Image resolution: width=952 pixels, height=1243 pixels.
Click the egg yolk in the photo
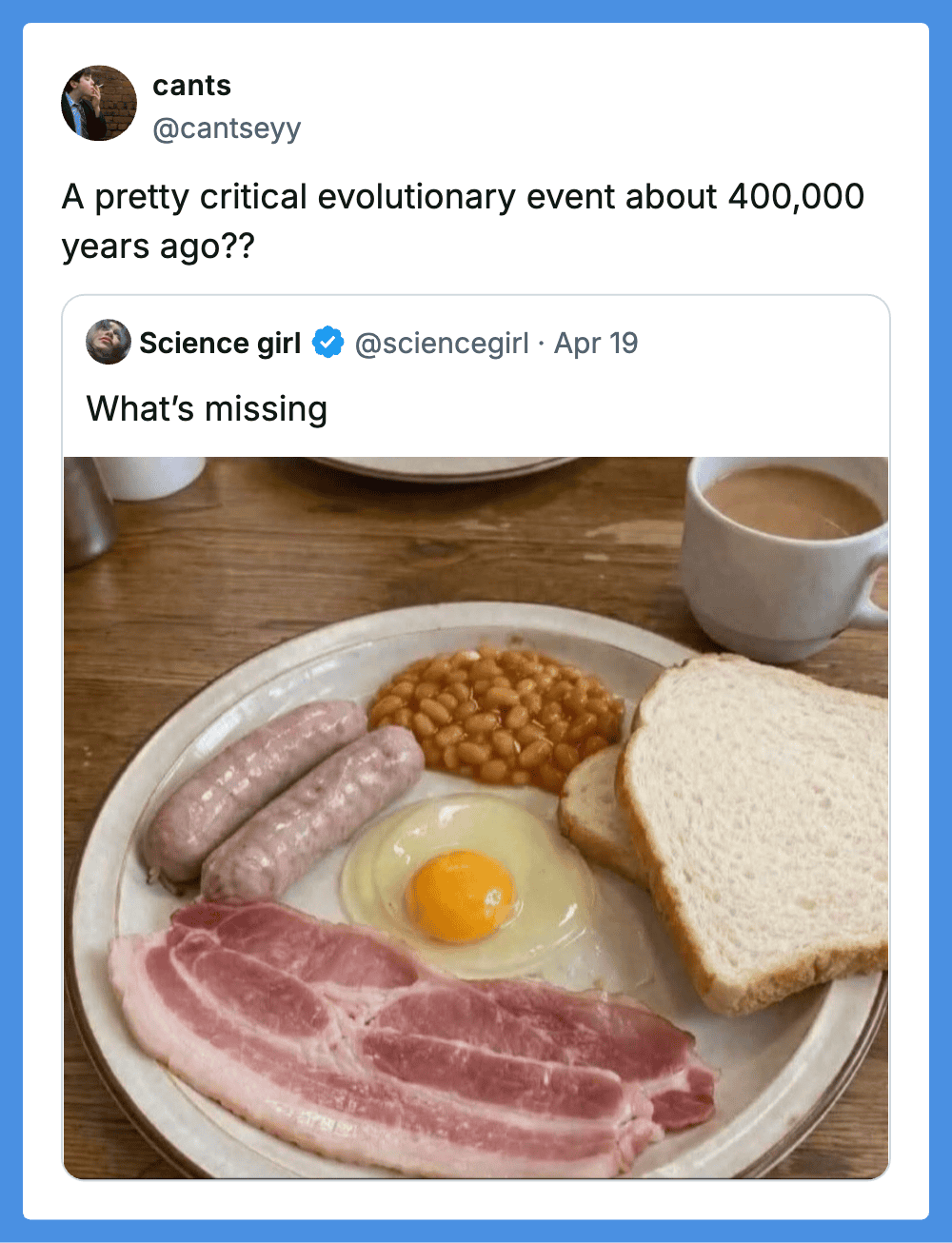pyautogui.click(x=460, y=895)
